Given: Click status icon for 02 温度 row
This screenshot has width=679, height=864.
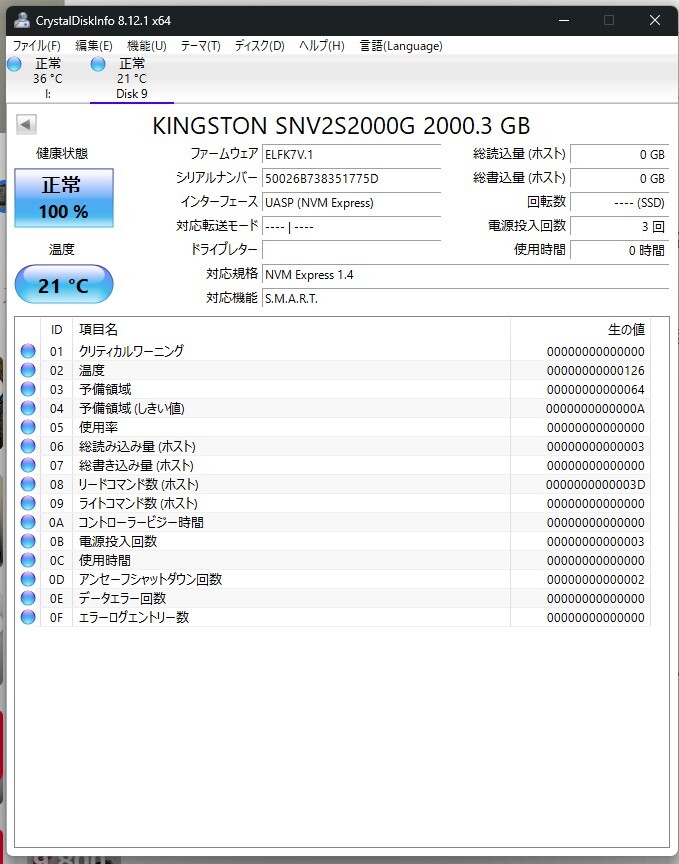Looking at the screenshot, I should click(x=28, y=370).
